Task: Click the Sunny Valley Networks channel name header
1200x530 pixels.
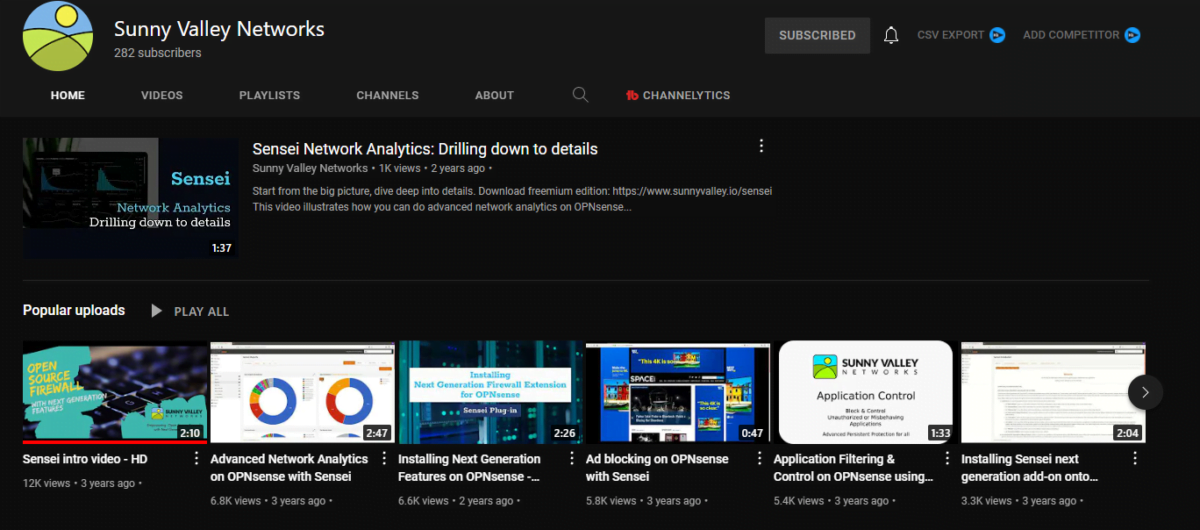Action: click(x=219, y=29)
